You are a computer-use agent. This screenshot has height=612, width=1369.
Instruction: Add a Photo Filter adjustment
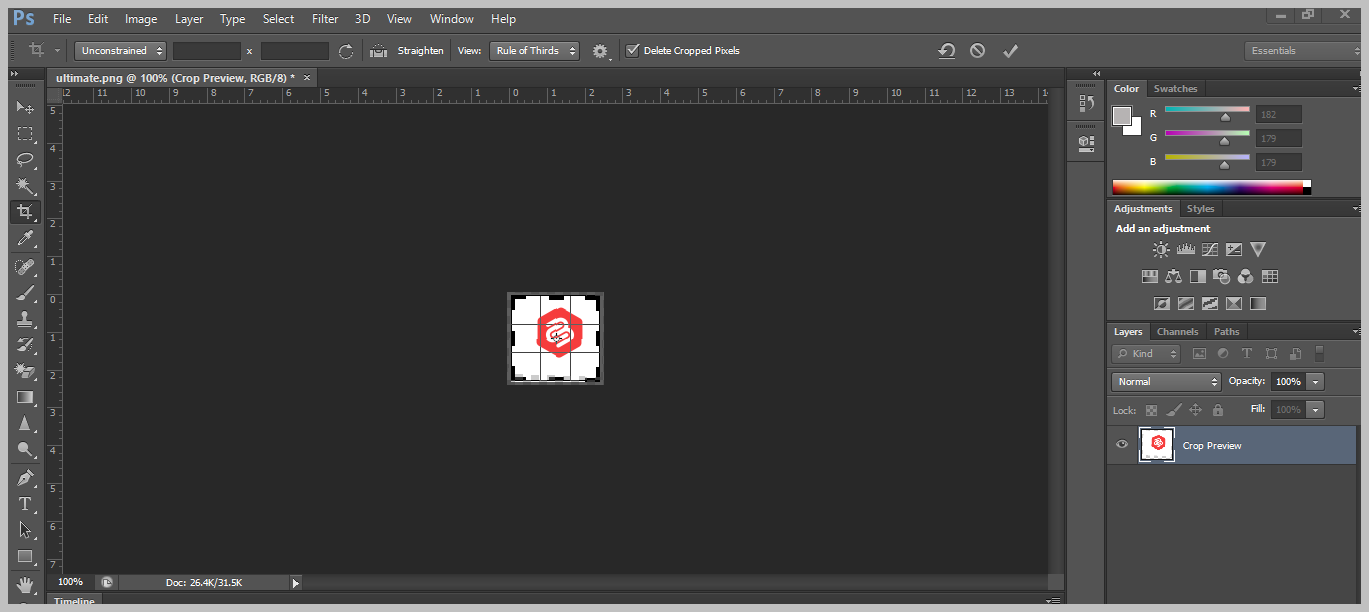[x=1222, y=277]
